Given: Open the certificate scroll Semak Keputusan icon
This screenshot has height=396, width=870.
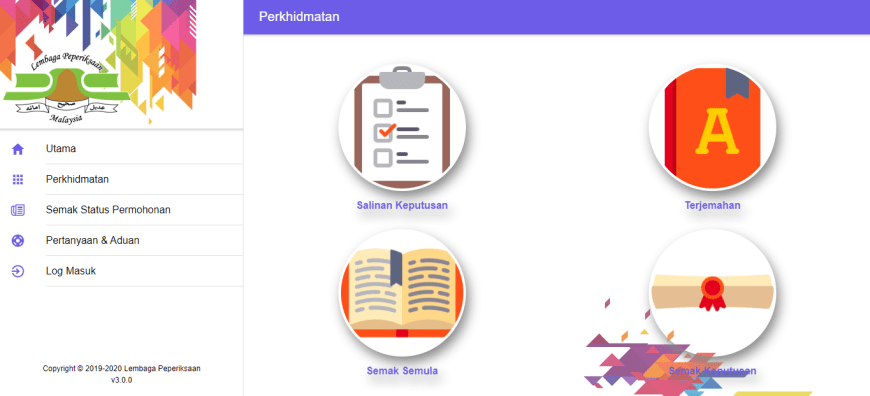Looking at the screenshot, I should pyautogui.click(x=712, y=293).
